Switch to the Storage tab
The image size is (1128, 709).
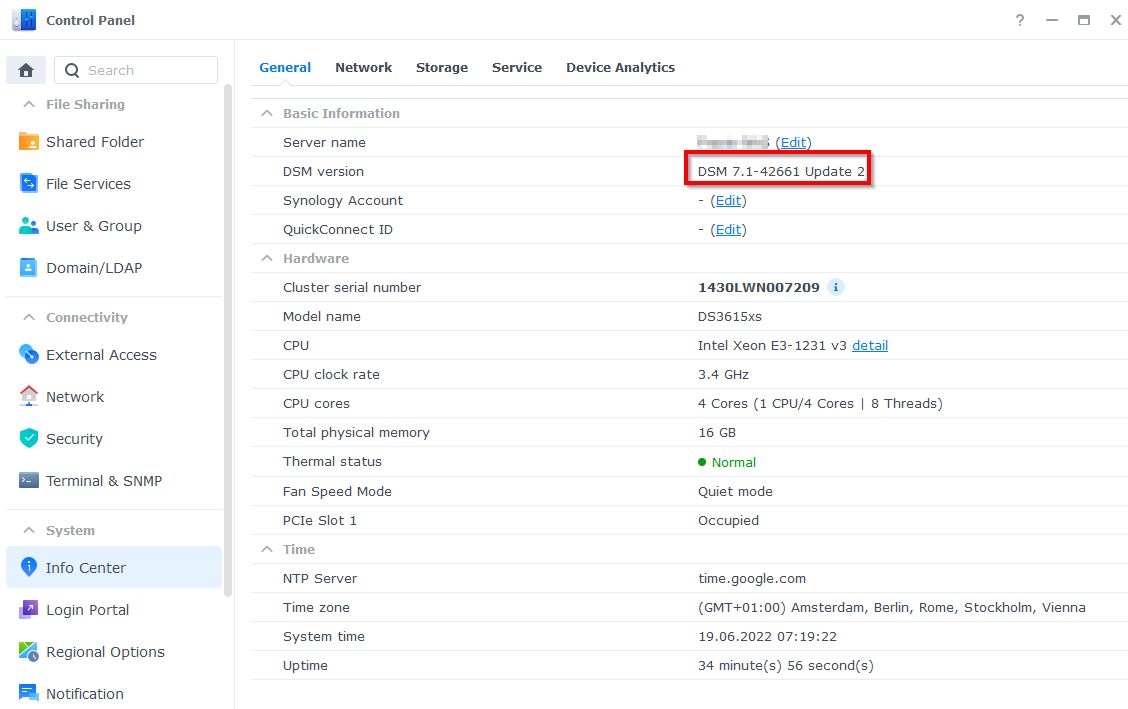pyautogui.click(x=442, y=68)
